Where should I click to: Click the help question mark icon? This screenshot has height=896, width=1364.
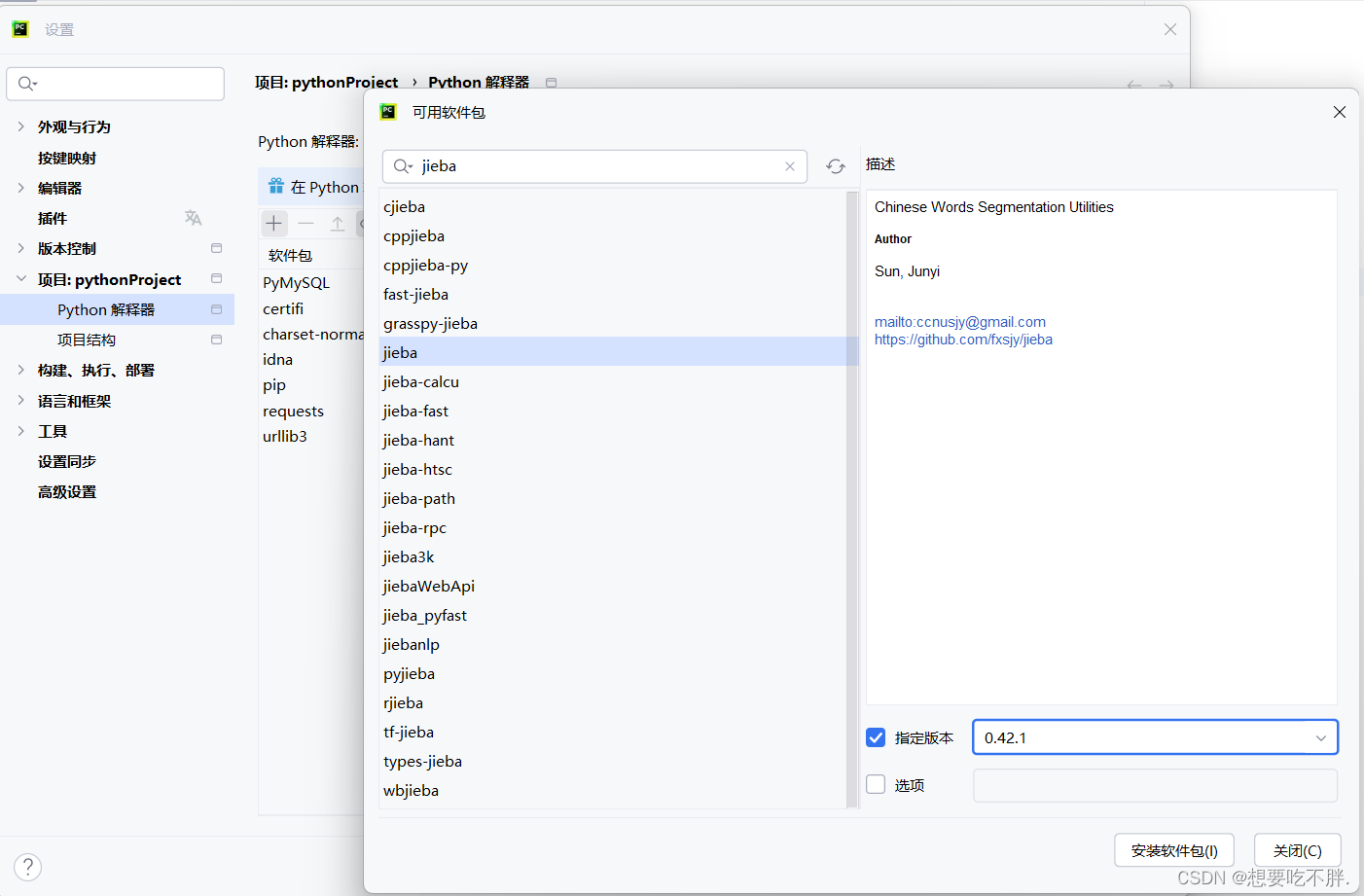click(x=28, y=867)
